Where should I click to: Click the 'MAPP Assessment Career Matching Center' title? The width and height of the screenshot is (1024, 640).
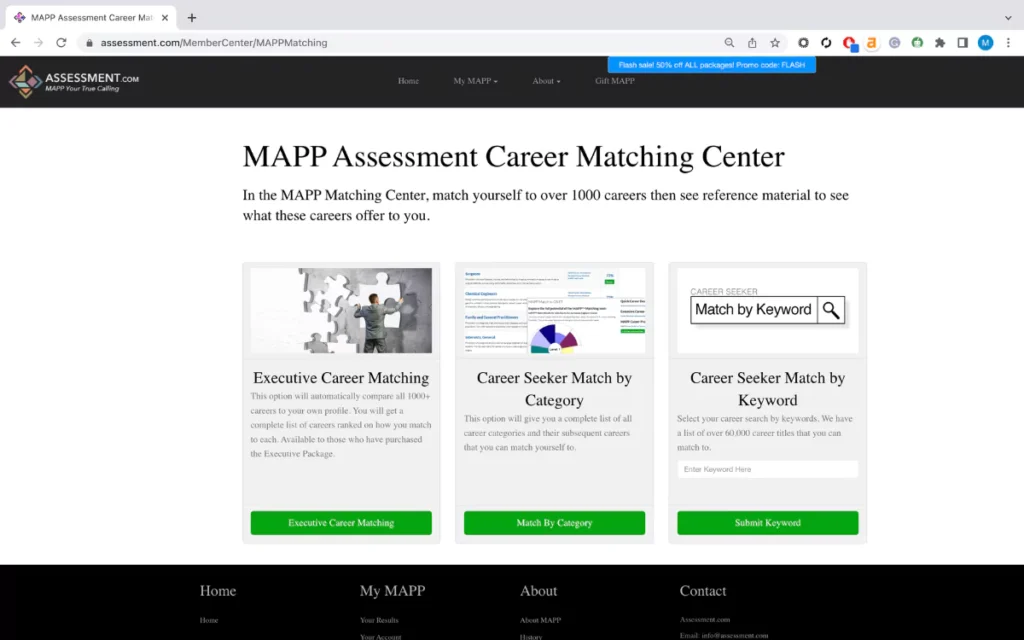(513, 157)
